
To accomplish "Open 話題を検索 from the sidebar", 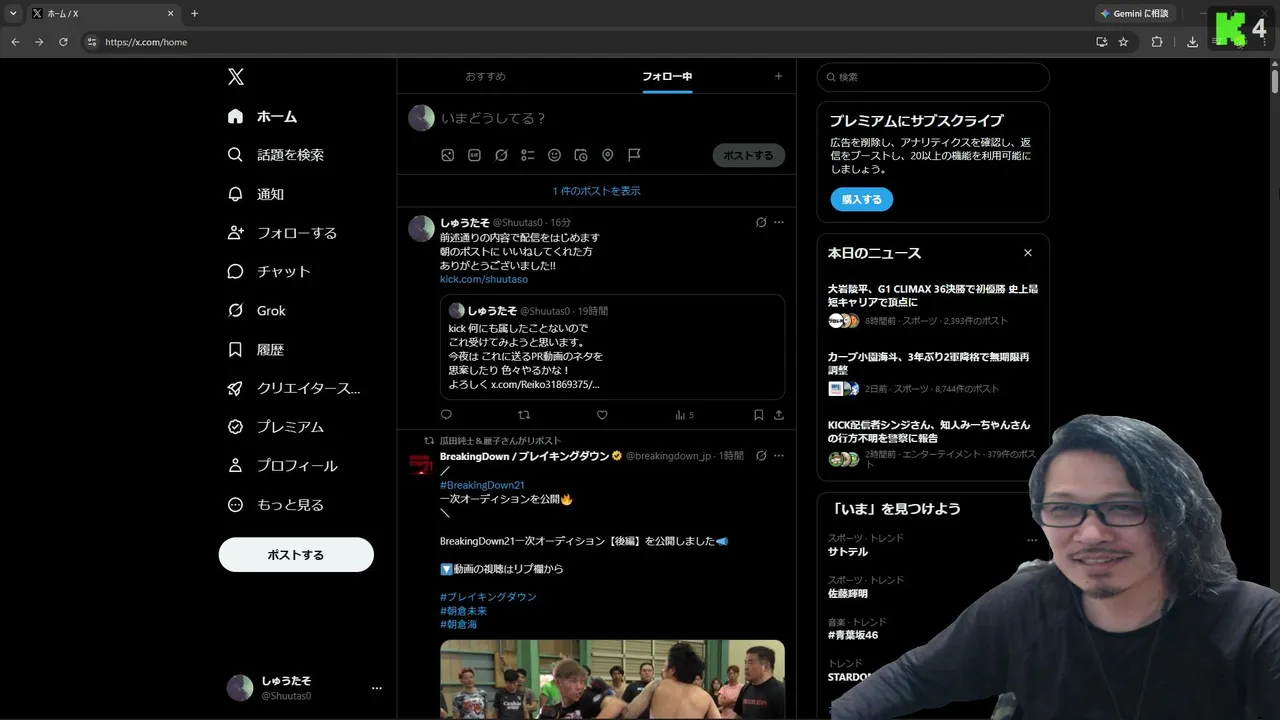I will coord(275,155).
